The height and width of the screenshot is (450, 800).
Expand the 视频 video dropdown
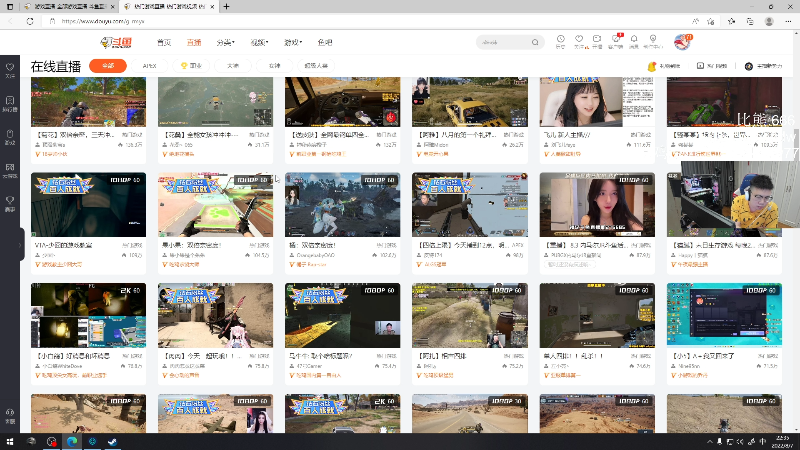click(259, 42)
